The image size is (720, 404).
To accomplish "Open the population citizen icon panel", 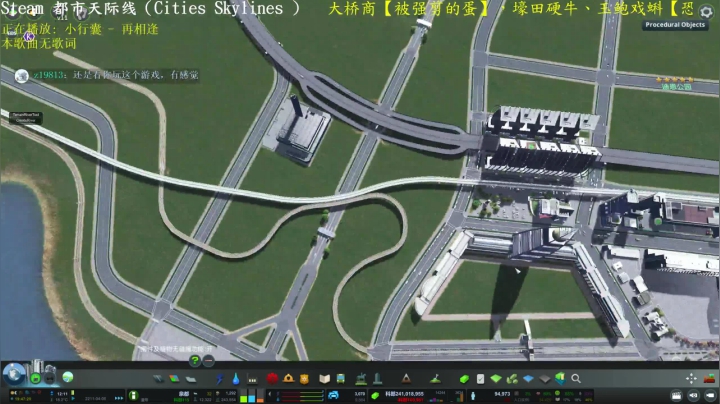I will [473, 396].
